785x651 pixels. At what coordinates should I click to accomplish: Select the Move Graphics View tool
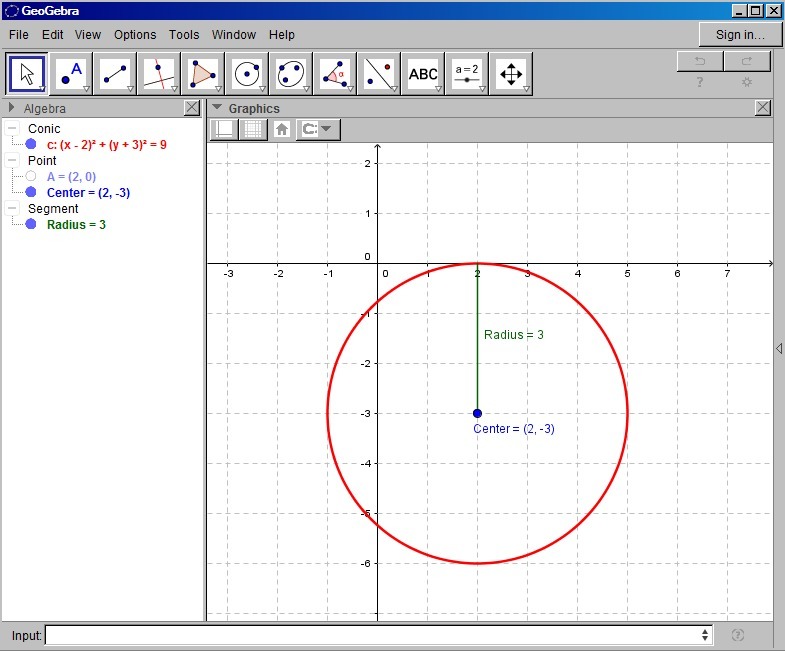click(510, 74)
